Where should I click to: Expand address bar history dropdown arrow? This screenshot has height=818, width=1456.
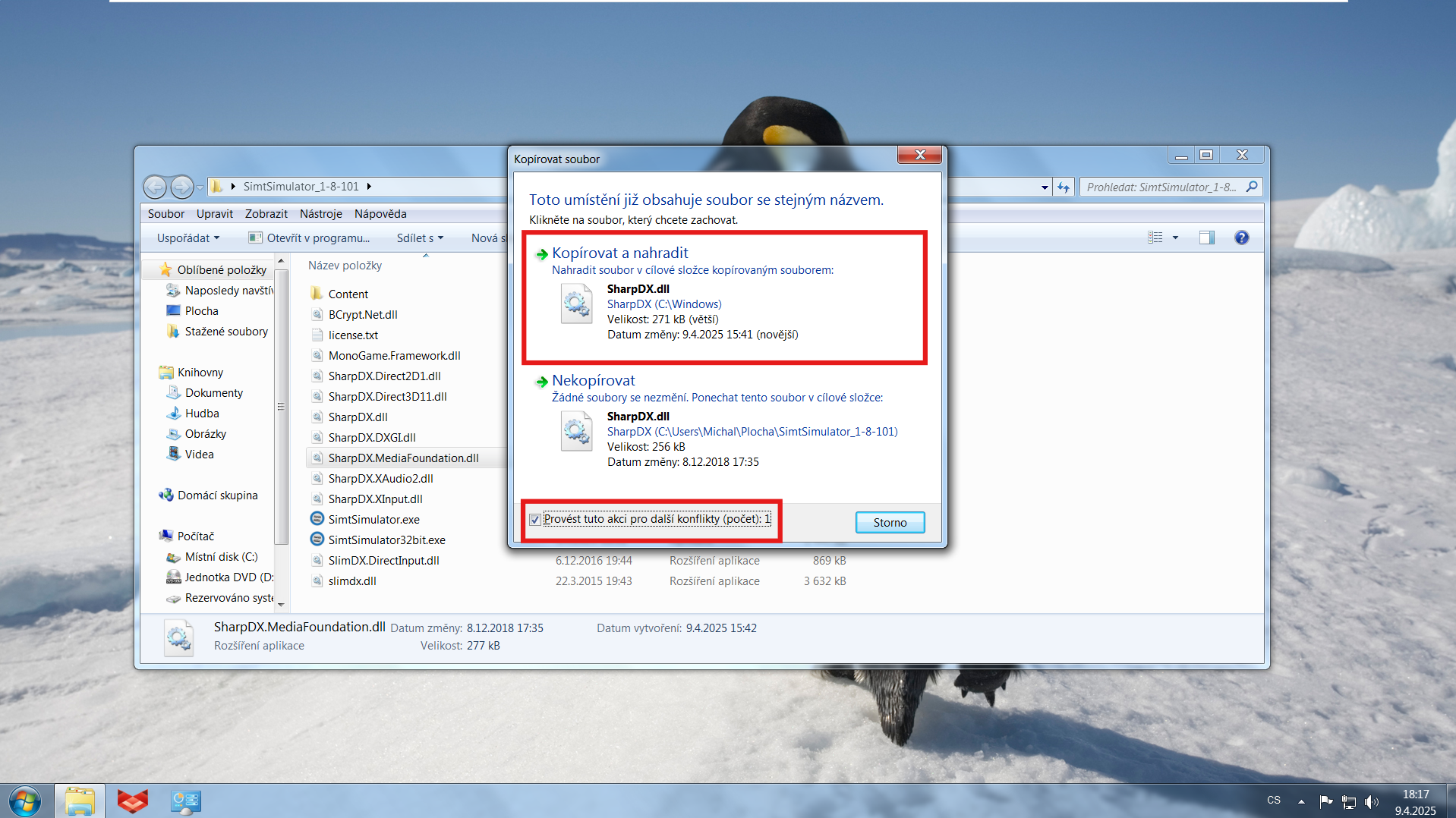pyautogui.click(x=1045, y=187)
